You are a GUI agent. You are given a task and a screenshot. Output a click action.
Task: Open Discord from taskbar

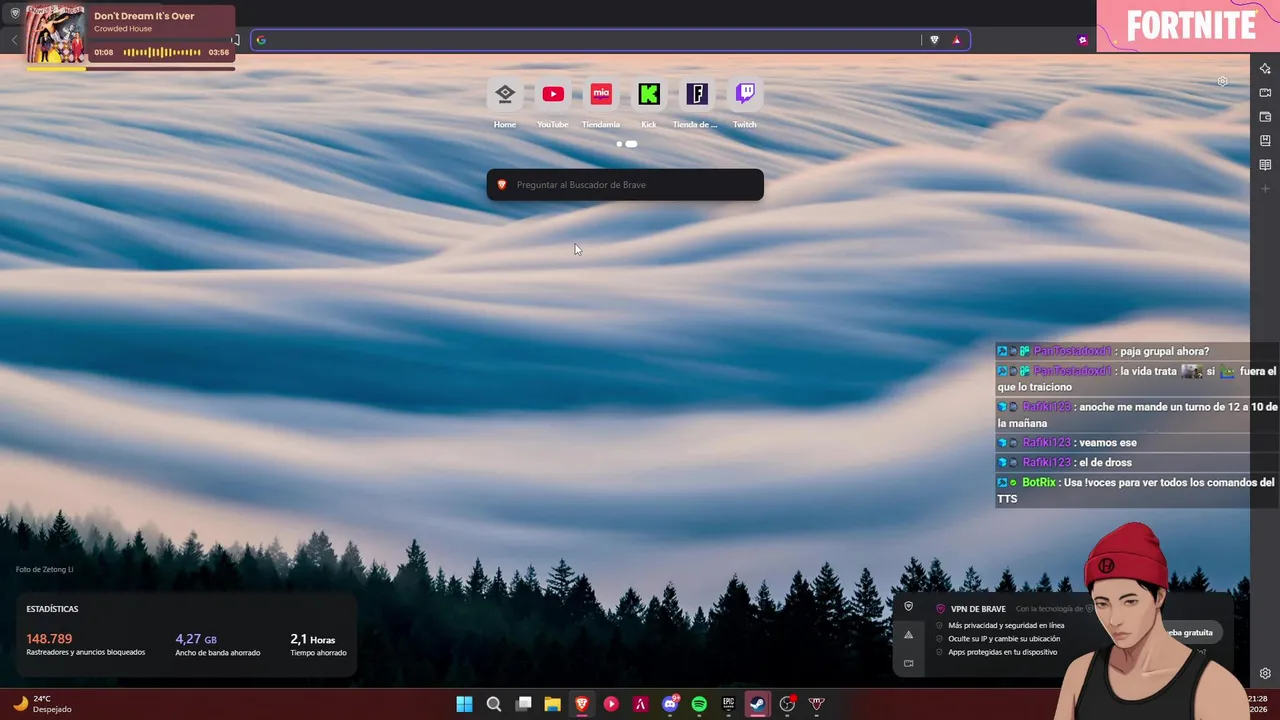point(670,704)
